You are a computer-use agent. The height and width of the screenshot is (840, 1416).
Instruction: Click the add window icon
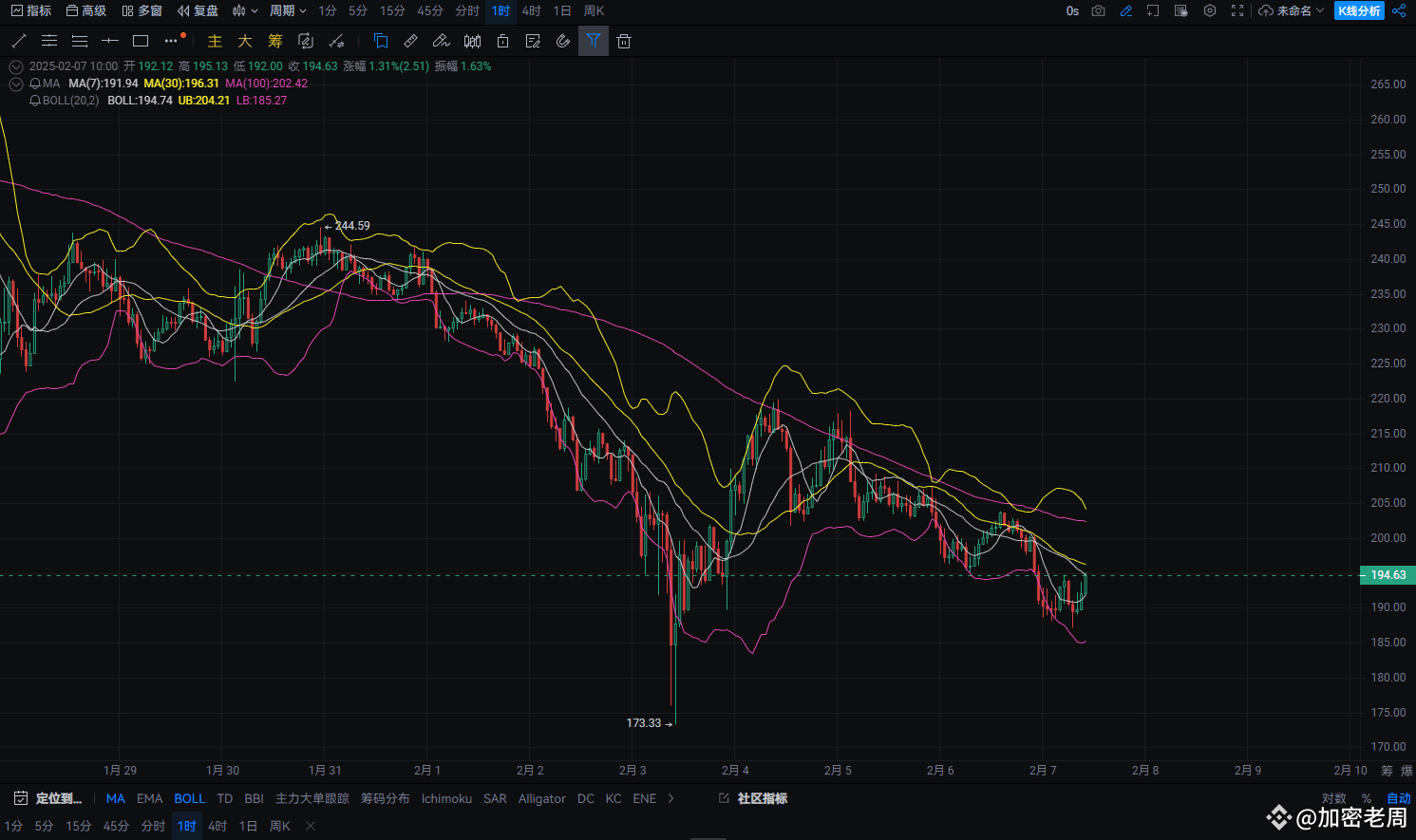click(1153, 10)
